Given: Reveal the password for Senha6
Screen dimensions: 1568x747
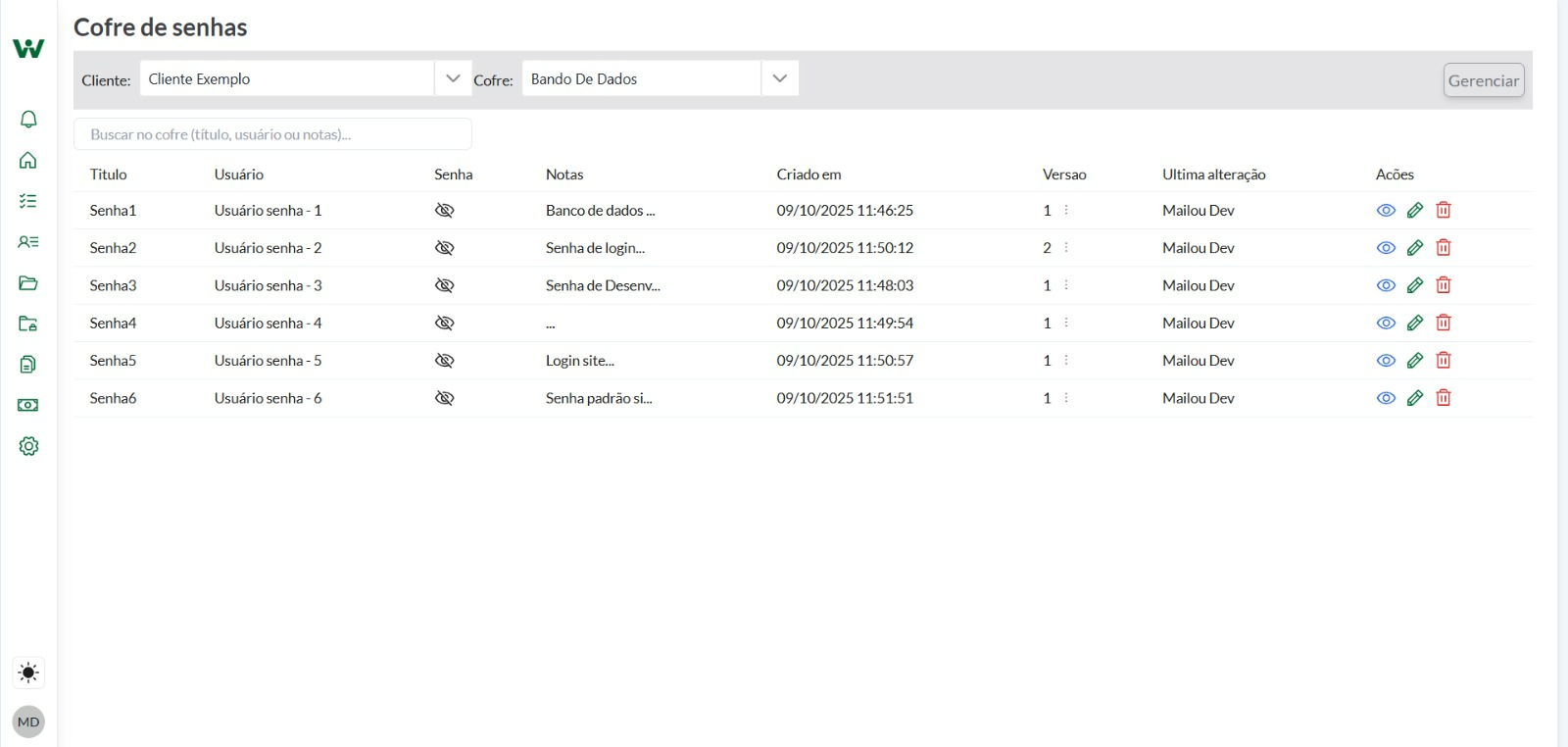Looking at the screenshot, I should pos(445,398).
